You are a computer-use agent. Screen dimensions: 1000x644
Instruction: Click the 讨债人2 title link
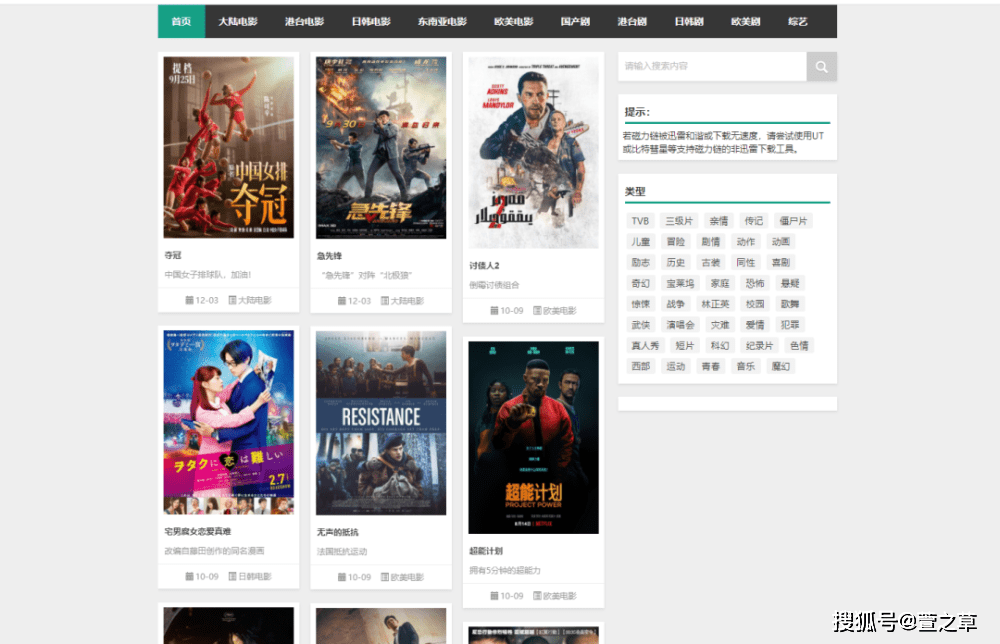pyautogui.click(x=485, y=265)
